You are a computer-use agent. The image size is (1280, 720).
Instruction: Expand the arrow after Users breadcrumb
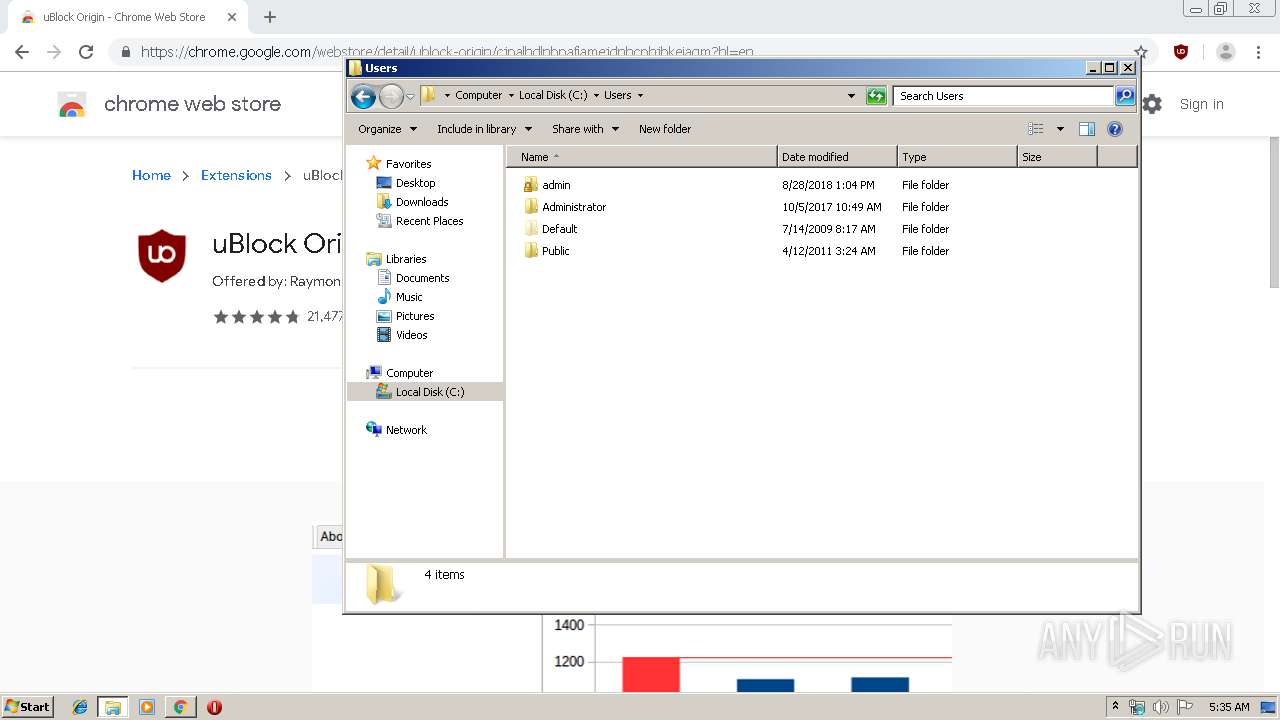pos(640,96)
